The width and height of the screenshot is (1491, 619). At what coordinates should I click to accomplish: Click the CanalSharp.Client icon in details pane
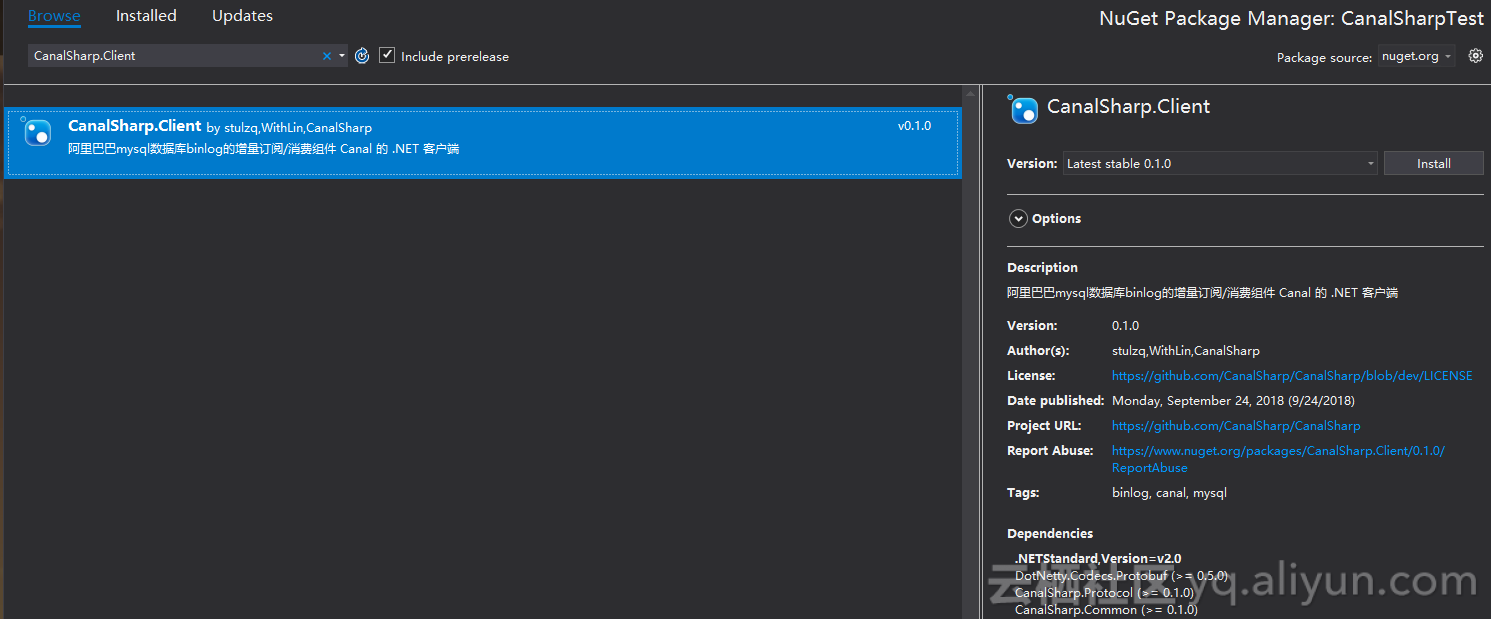(1023, 109)
